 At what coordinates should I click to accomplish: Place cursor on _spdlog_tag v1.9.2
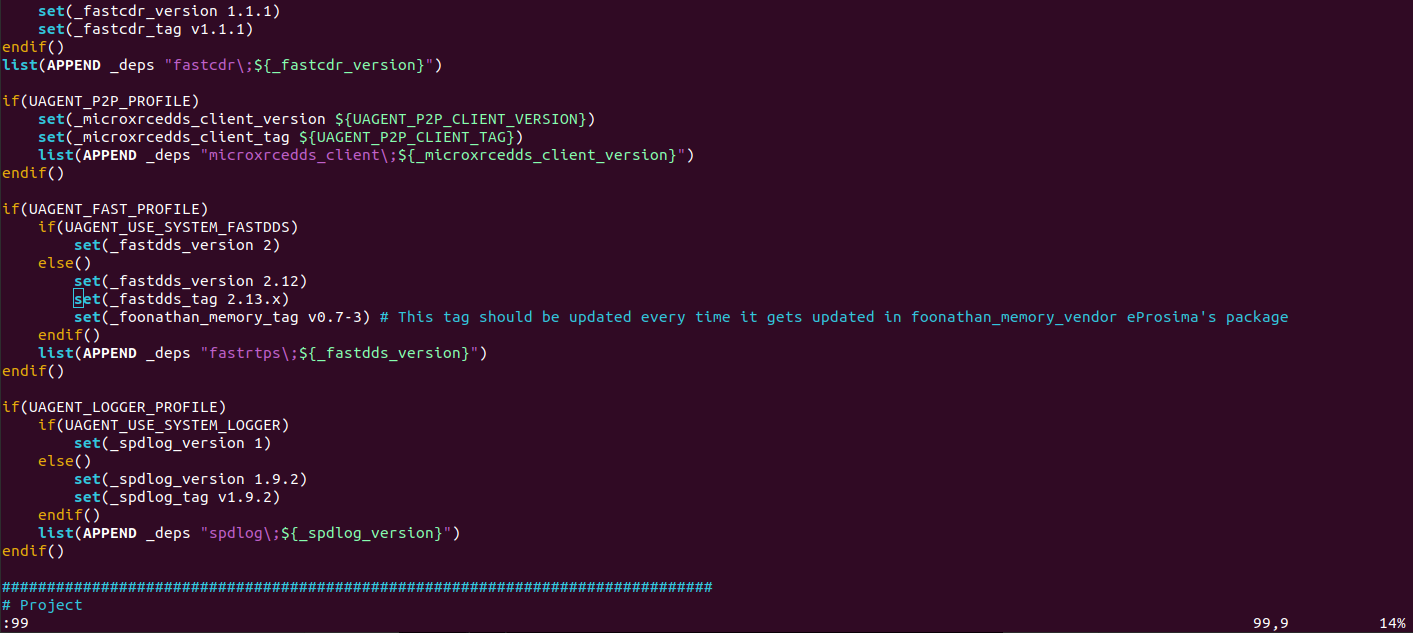(195, 497)
